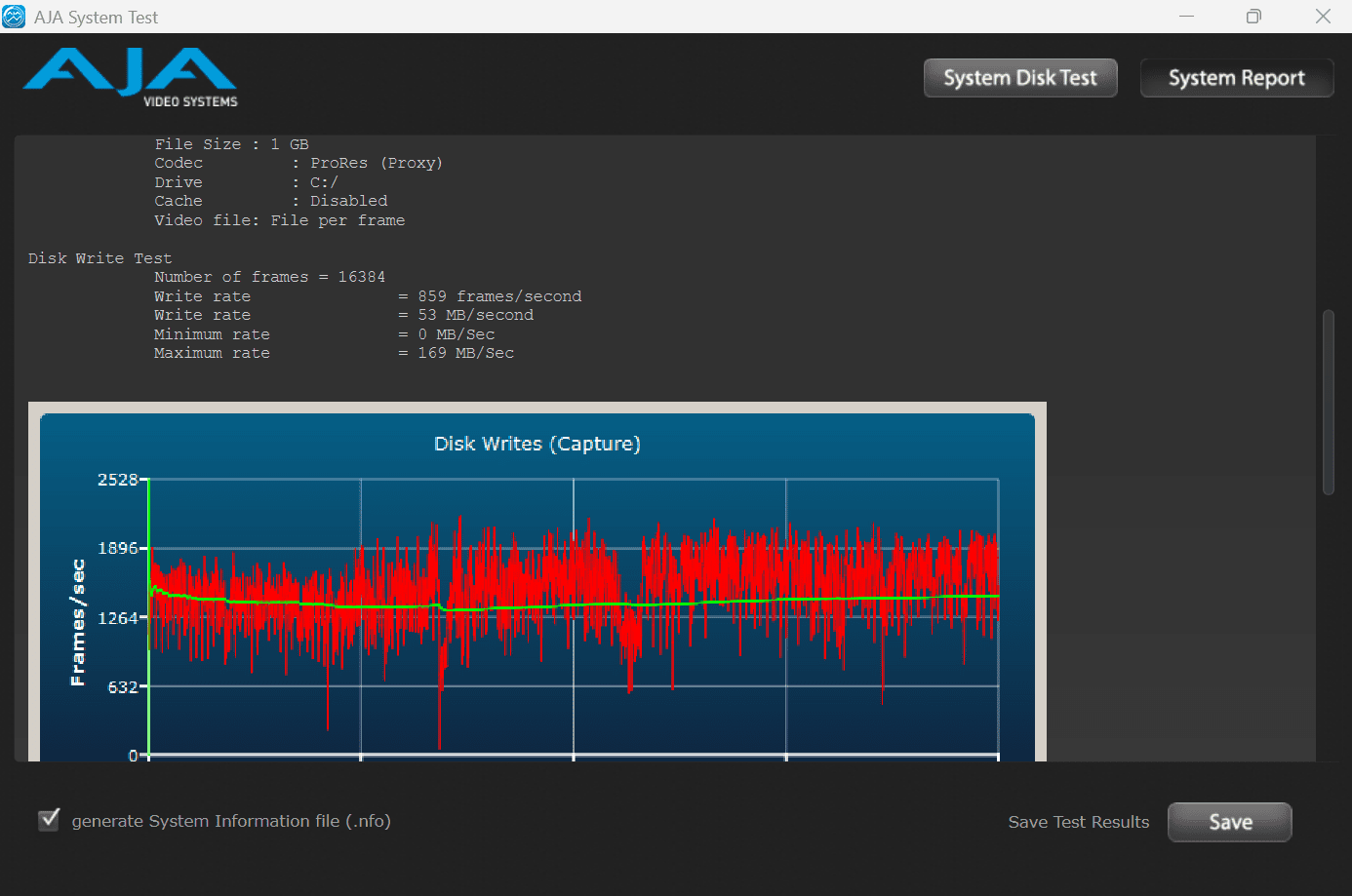Click the 'Save Test Results' label
This screenshot has height=896, width=1352.
[1079, 822]
